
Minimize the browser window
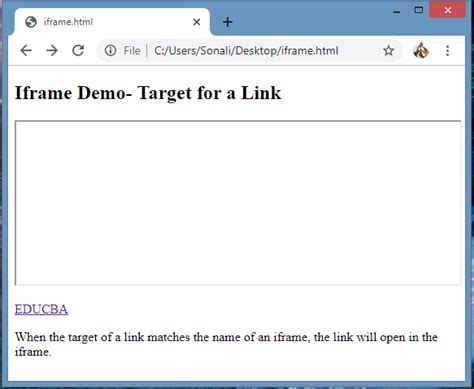click(x=396, y=11)
